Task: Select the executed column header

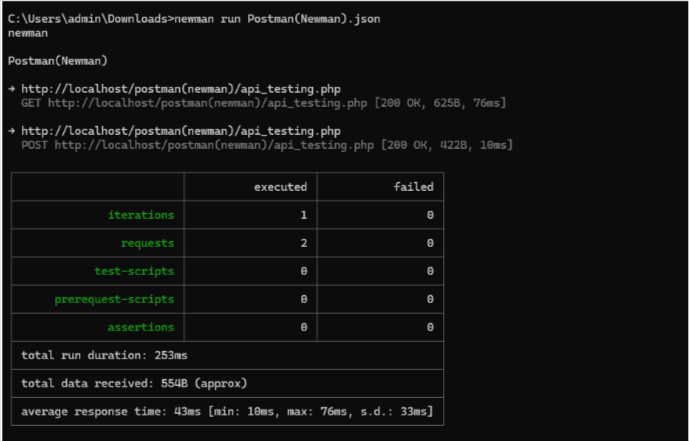Action: coord(280,187)
